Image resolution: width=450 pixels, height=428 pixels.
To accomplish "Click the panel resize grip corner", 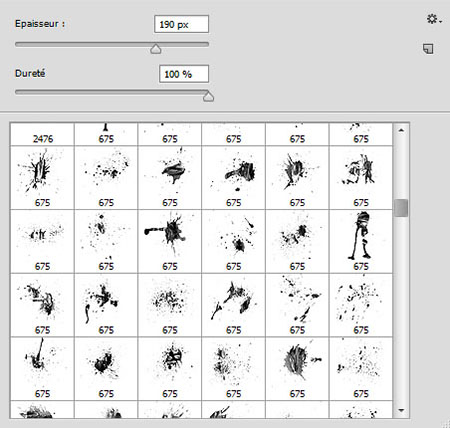I will point(445,423).
